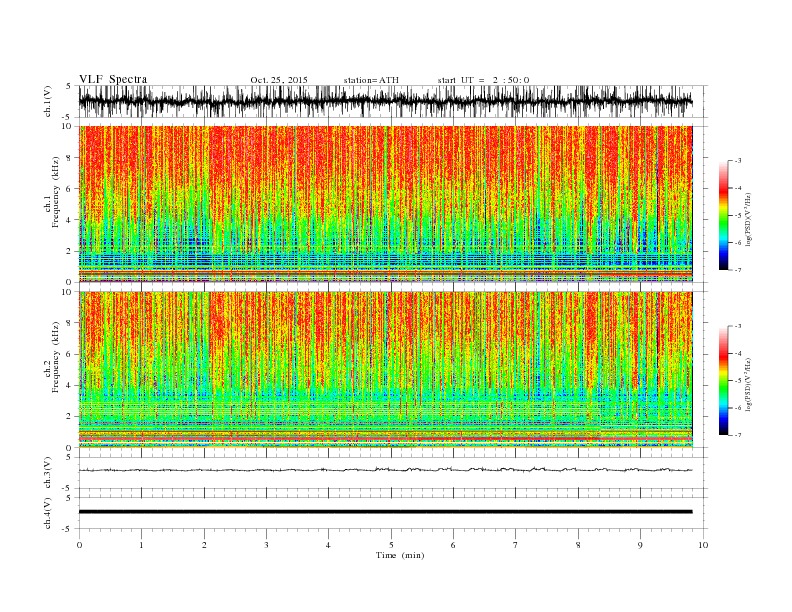Click the "-3" label on ch.2 color scale

tap(737, 326)
